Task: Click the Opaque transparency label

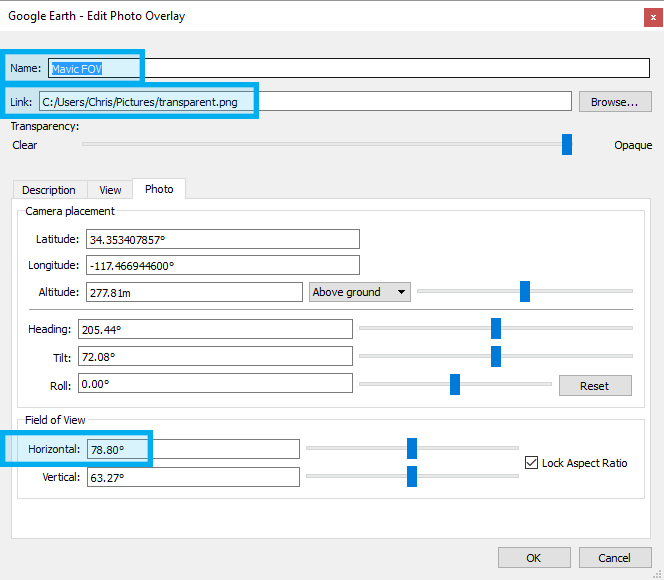Action: pyautogui.click(x=633, y=145)
